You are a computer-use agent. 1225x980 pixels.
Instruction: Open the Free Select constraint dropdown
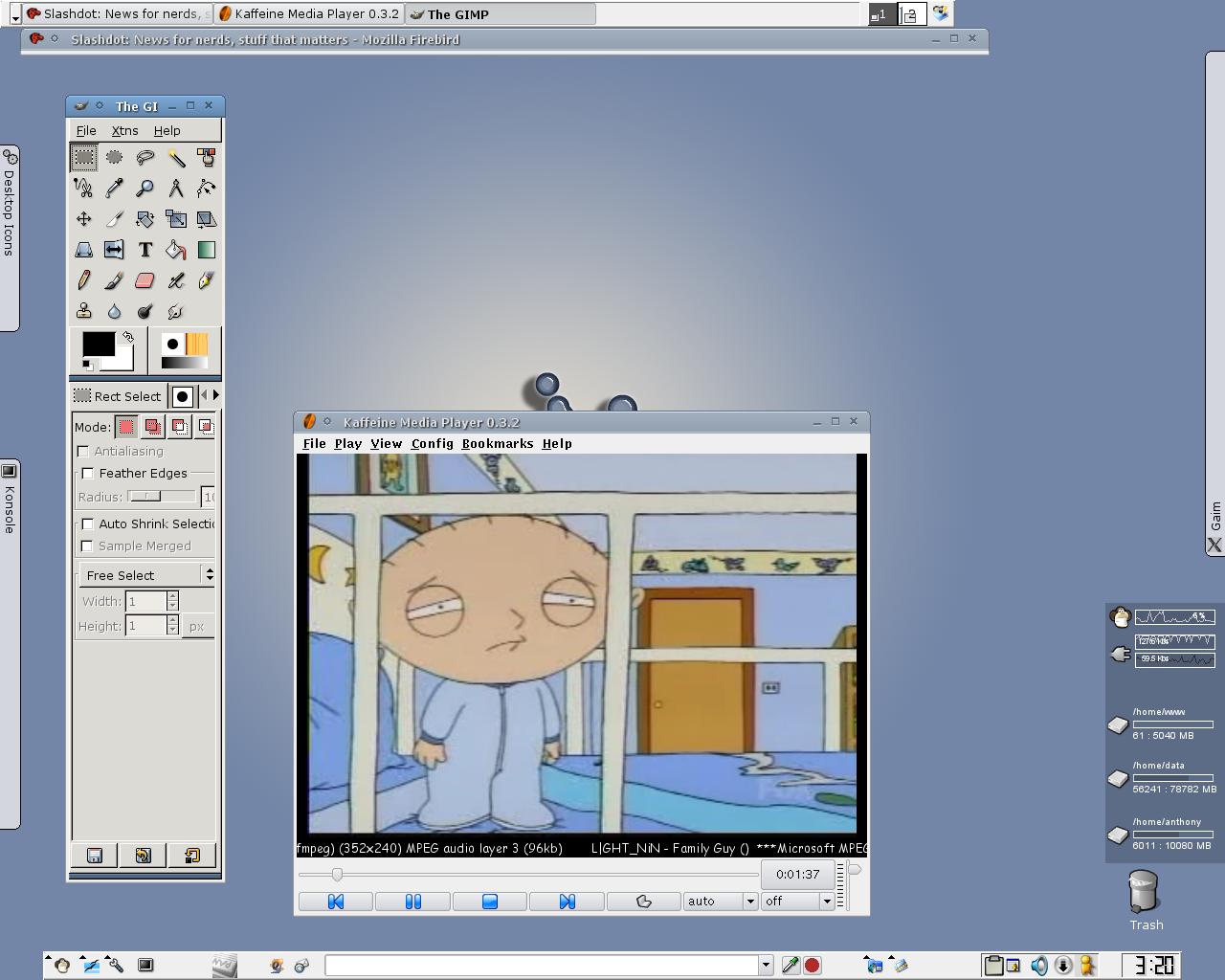pos(145,574)
